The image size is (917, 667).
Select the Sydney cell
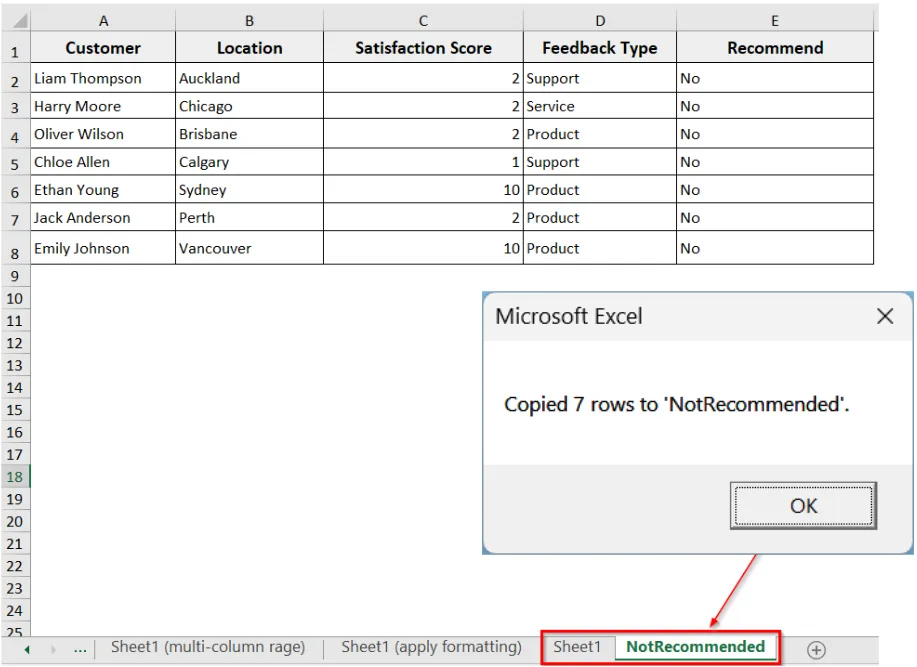(249, 190)
